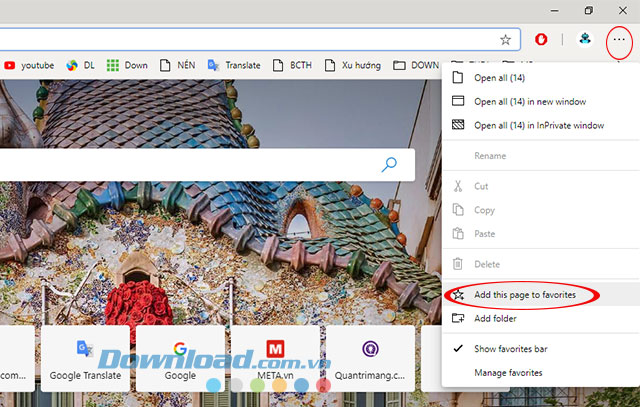Restore down the browser window
This screenshot has height=407, width=640.
coord(588,11)
